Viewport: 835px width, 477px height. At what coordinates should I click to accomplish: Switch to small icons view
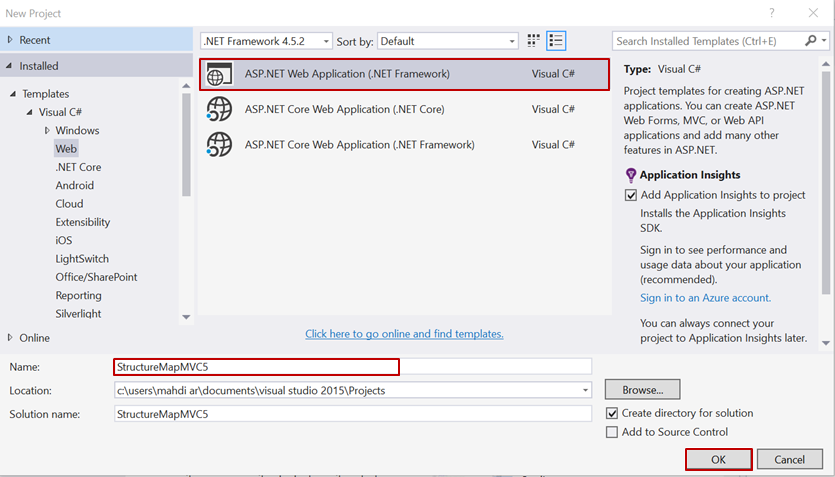tap(533, 41)
